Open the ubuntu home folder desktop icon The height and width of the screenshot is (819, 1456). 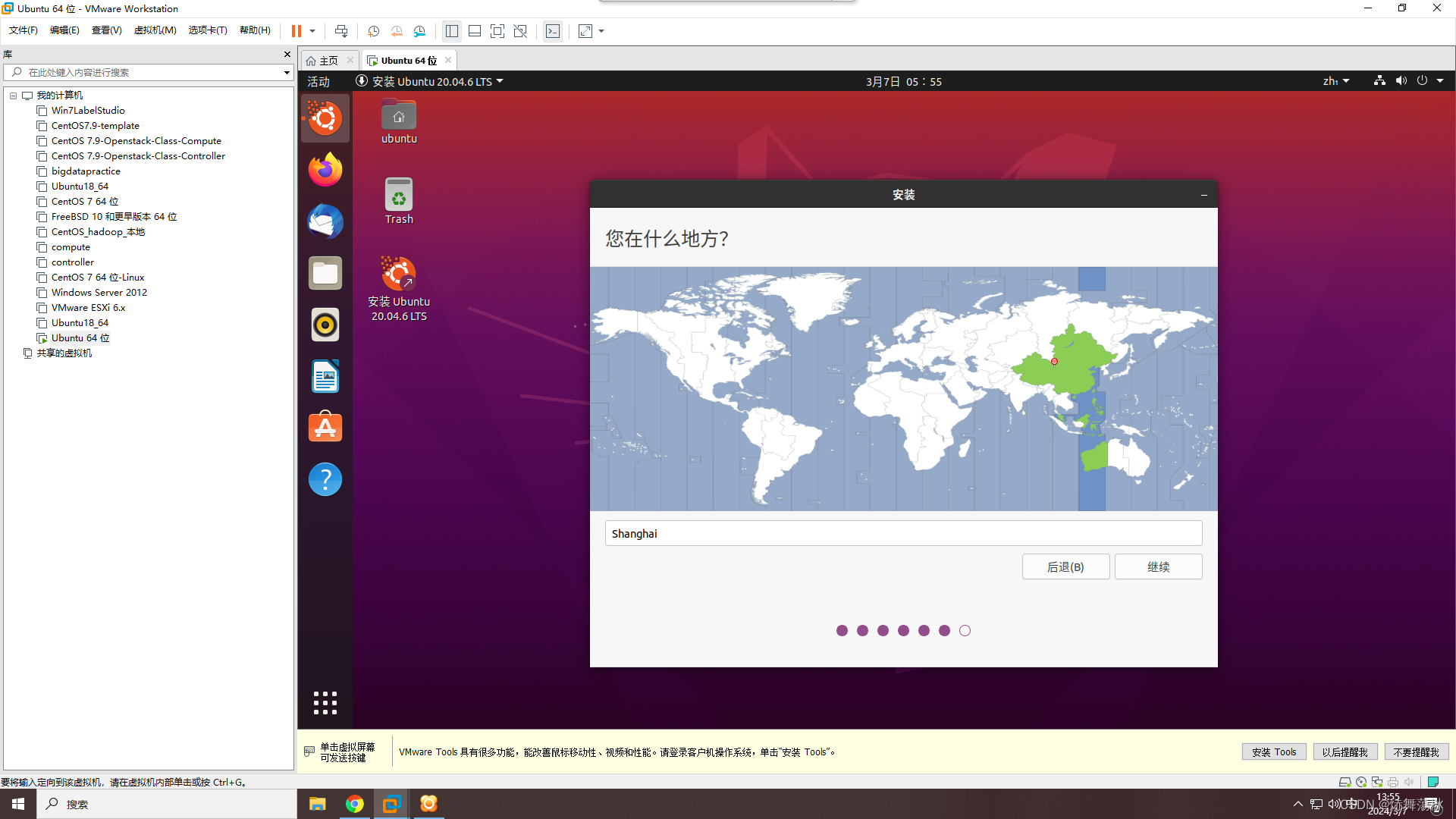coord(399,121)
